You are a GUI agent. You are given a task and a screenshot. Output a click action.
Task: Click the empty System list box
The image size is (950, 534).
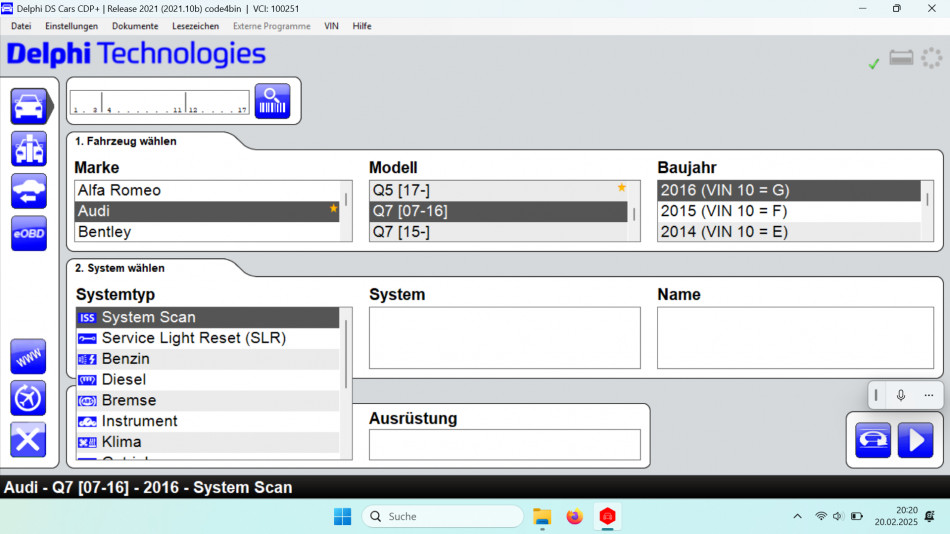point(505,338)
